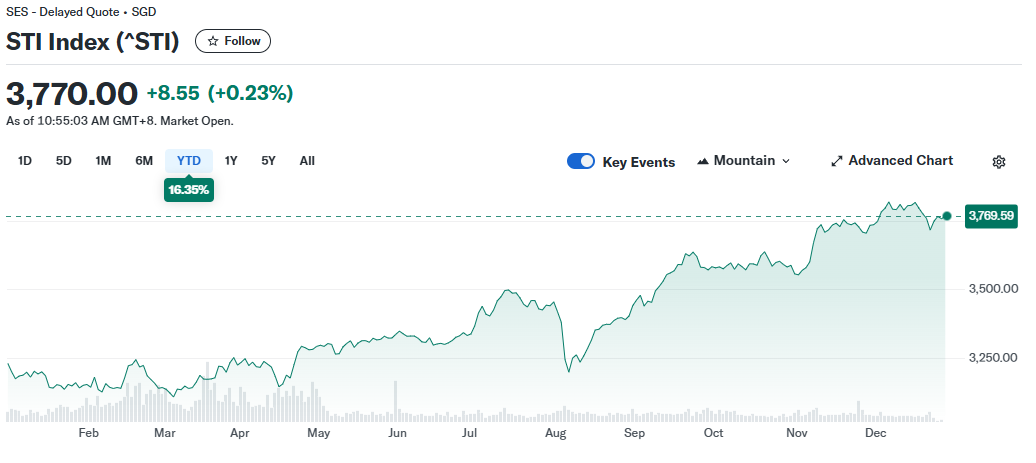The height and width of the screenshot is (463, 1036).
Task: Select the 1D time range tab
Action: [x=25, y=161]
